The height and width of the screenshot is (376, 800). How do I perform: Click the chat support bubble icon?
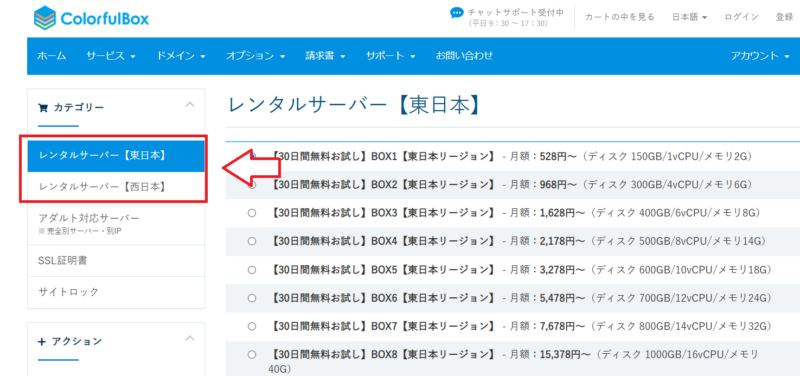tap(457, 13)
